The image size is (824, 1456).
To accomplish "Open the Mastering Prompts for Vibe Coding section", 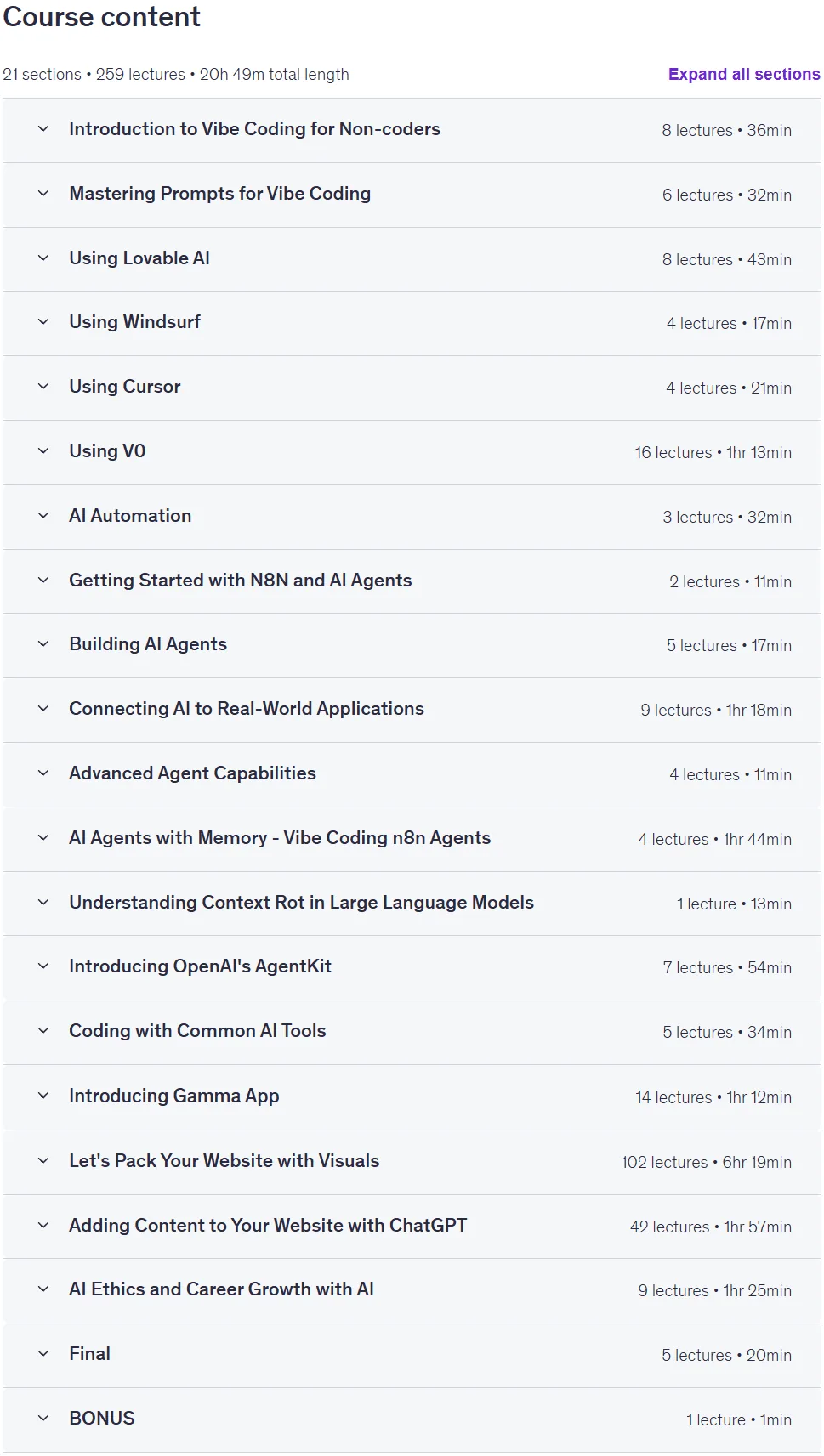I will point(412,195).
